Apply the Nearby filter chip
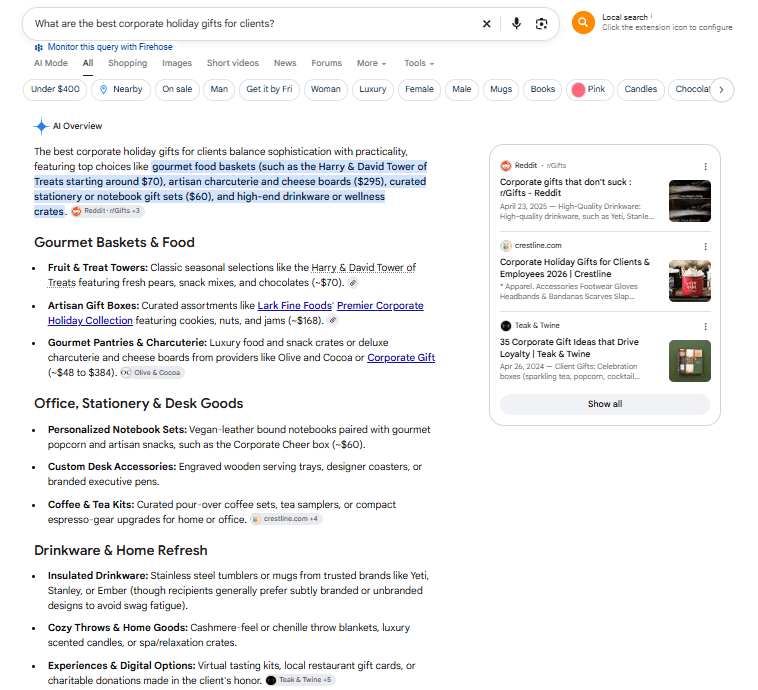Viewport: 758px width, 690px height. (121, 89)
